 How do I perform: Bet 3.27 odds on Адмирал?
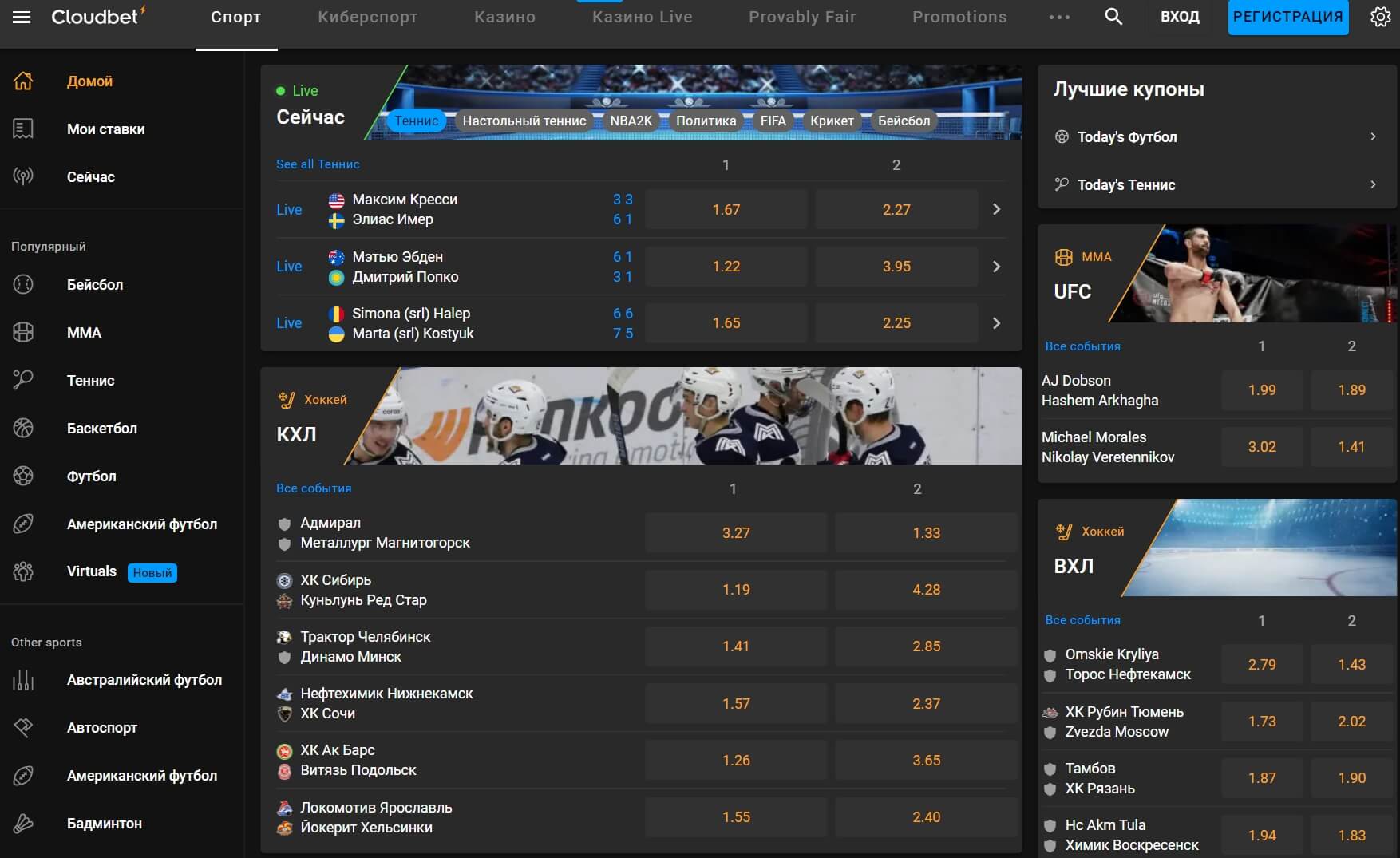736,533
